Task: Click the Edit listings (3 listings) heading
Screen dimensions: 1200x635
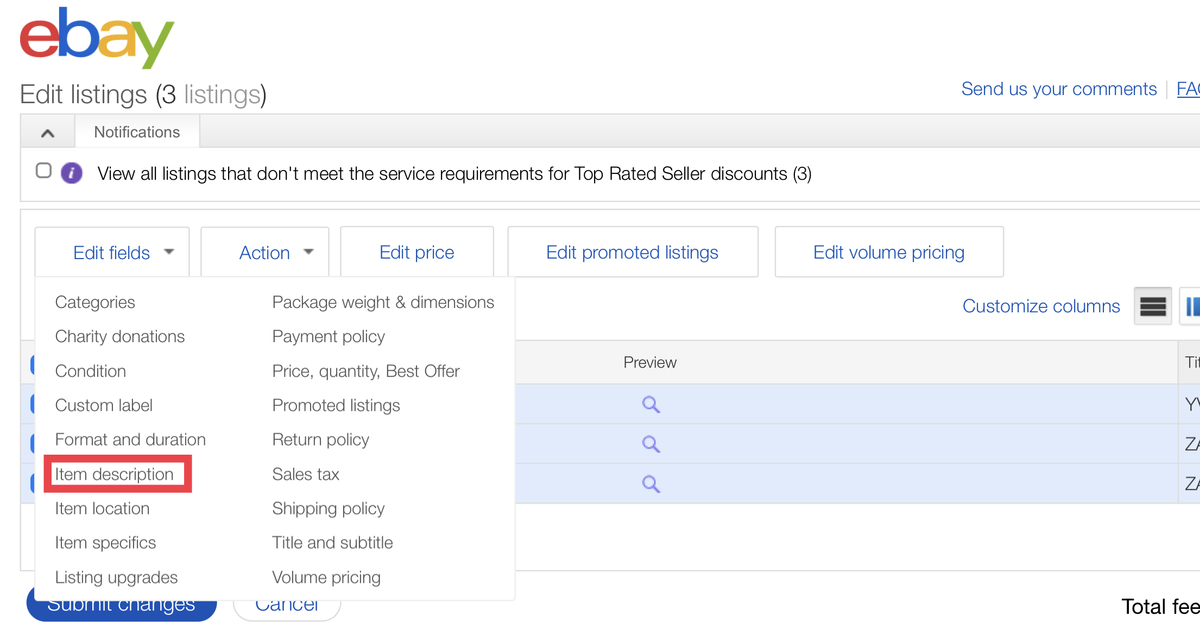Action: (x=143, y=95)
